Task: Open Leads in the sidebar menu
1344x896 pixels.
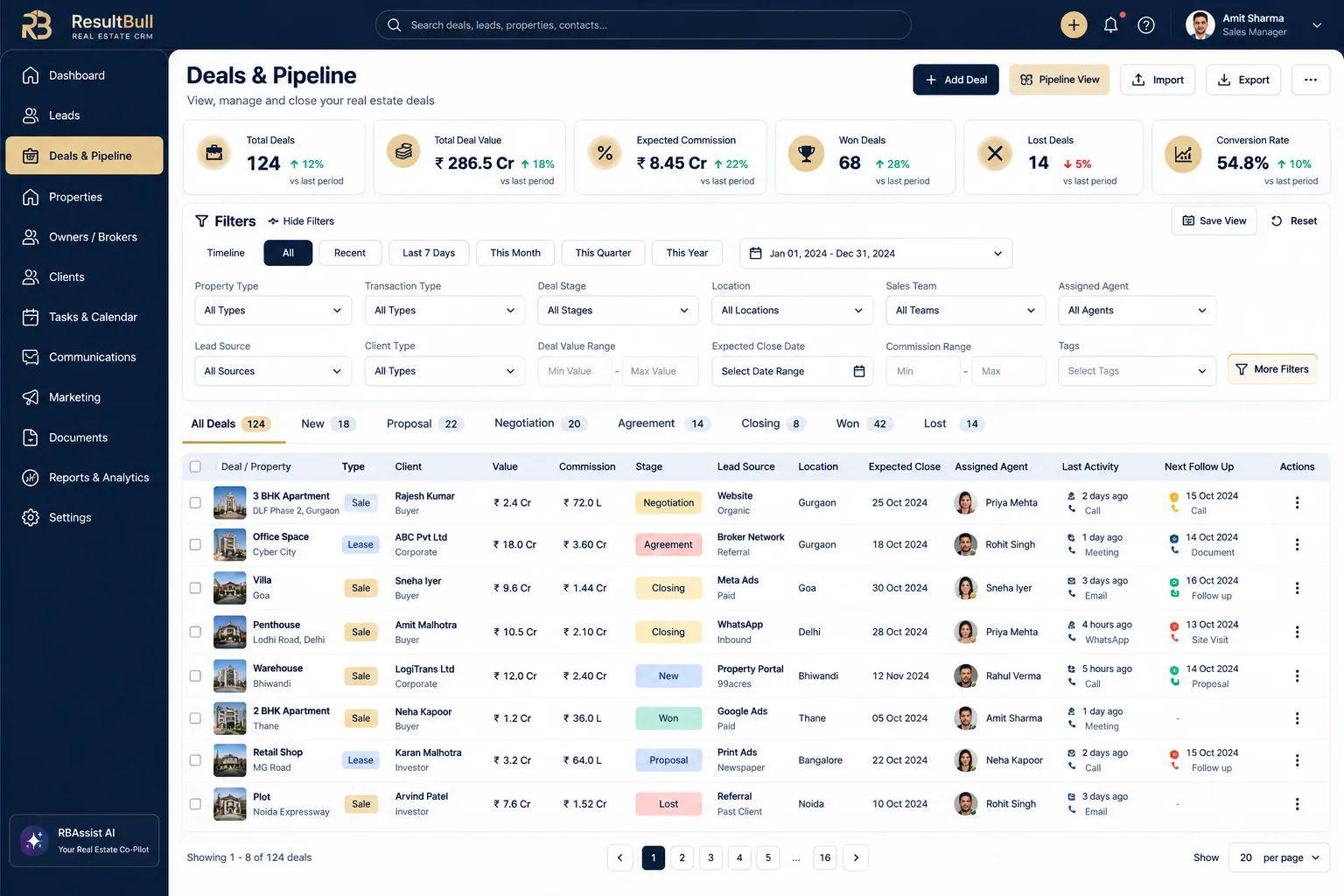Action: pyautogui.click(x=84, y=115)
